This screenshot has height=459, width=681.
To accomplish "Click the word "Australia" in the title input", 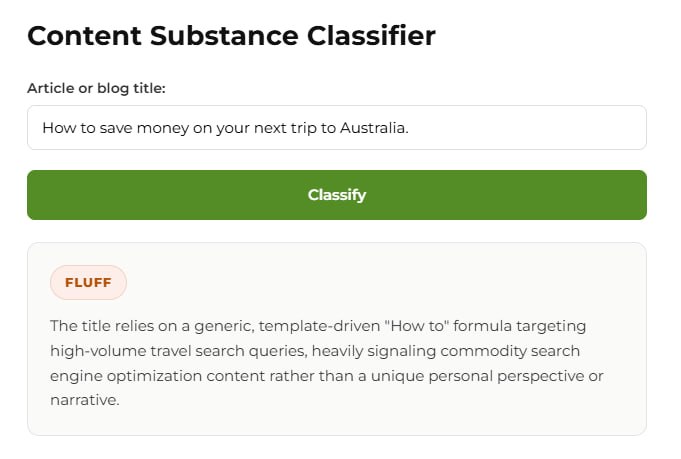I will pyautogui.click(x=373, y=128).
